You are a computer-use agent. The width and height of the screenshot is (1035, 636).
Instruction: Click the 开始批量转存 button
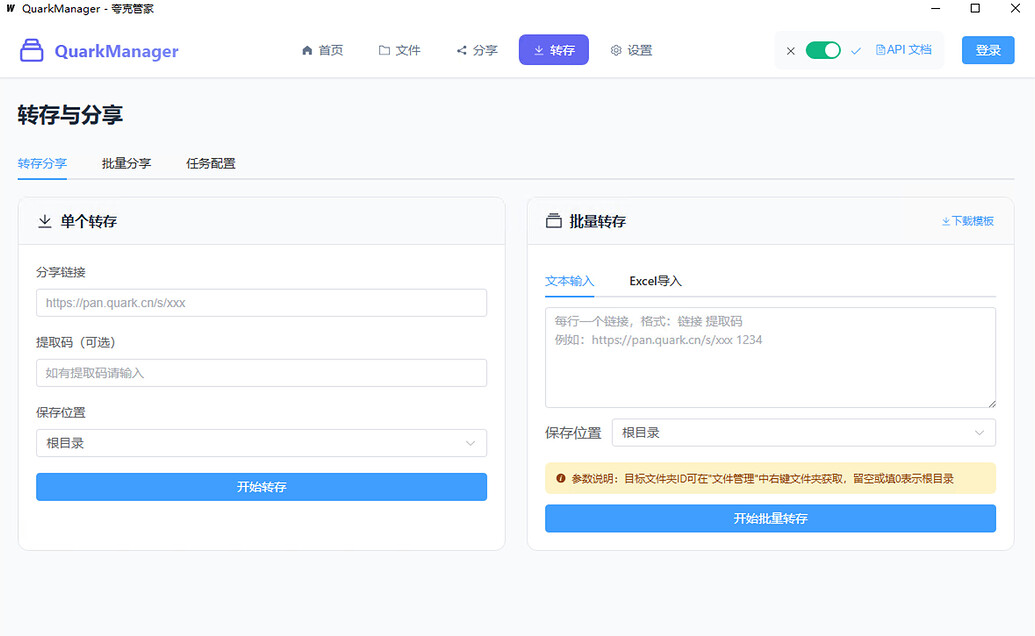[770, 519]
